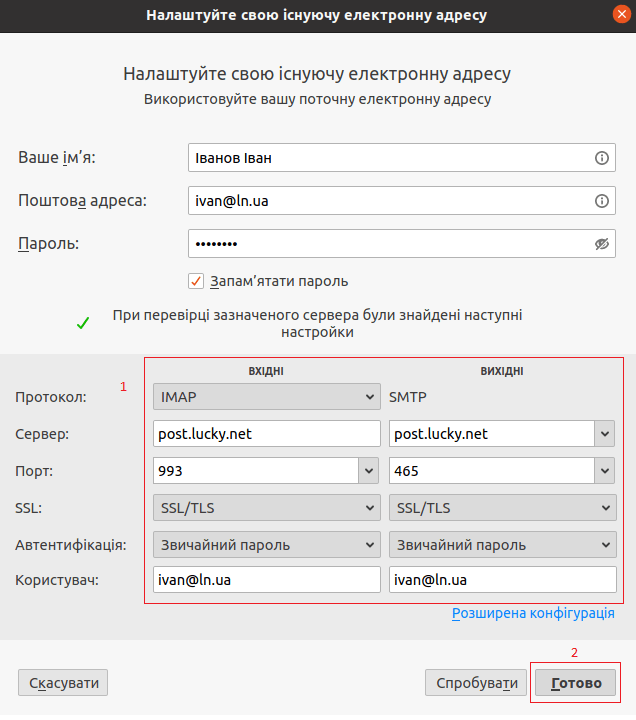
Task: Click the ВИХІДНІ column header
Action: coord(502,371)
